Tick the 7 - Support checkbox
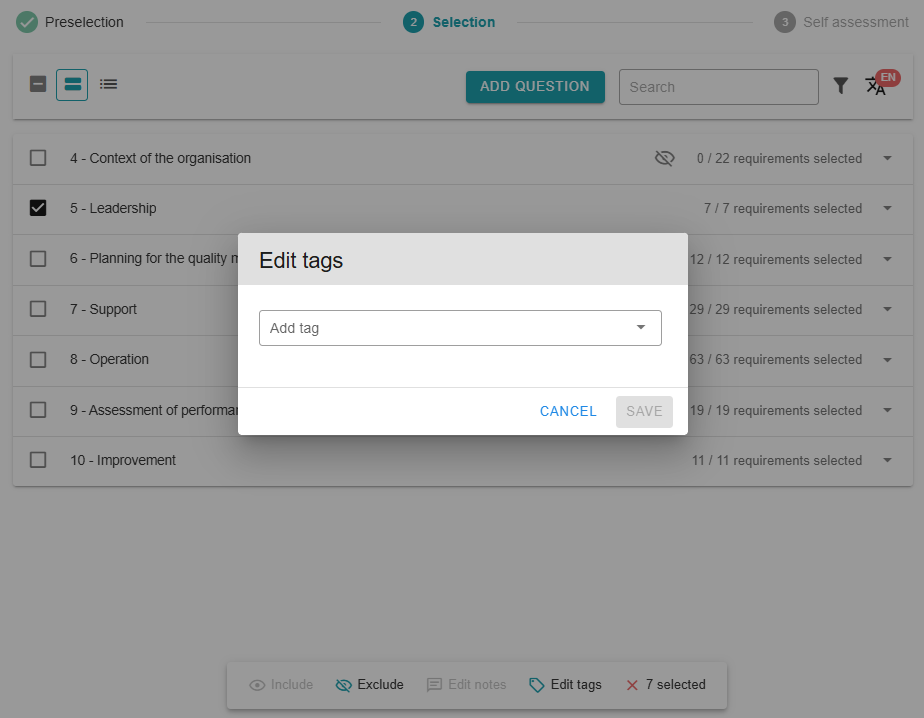Viewport: 924px width, 718px height. 38,309
